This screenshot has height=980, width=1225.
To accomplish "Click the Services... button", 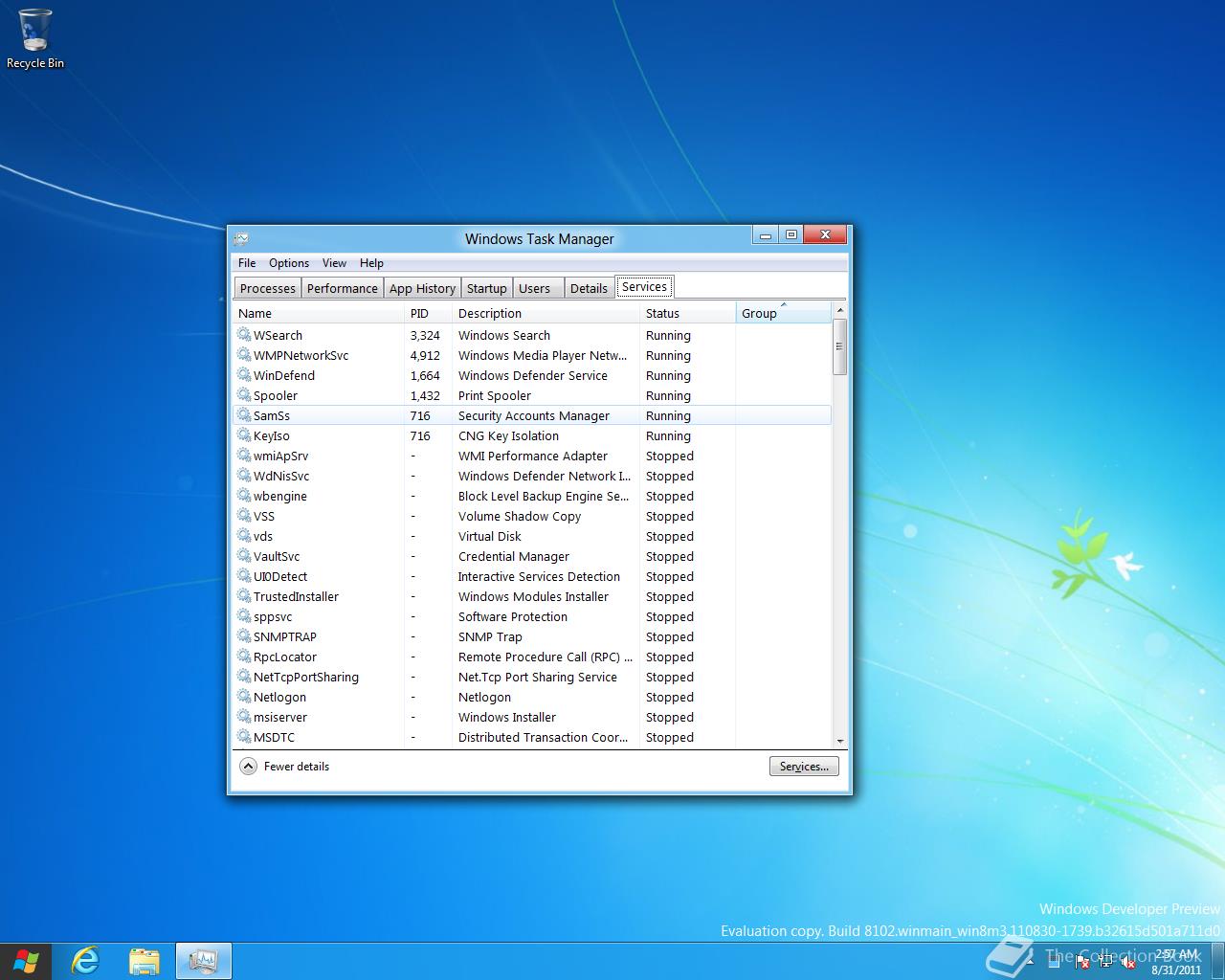I will tap(804, 767).
